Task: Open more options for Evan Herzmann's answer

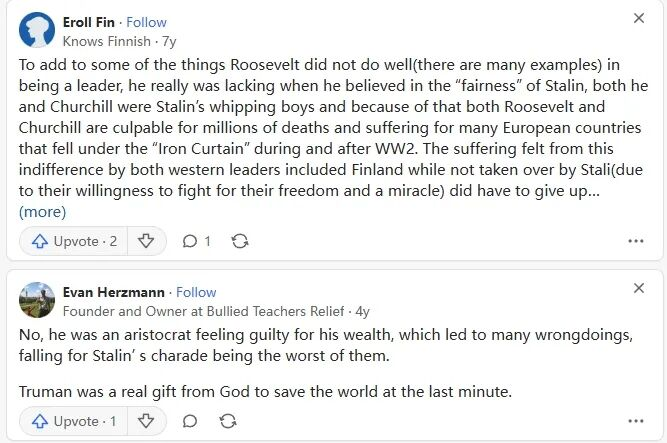Action: pyautogui.click(x=636, y=421)
